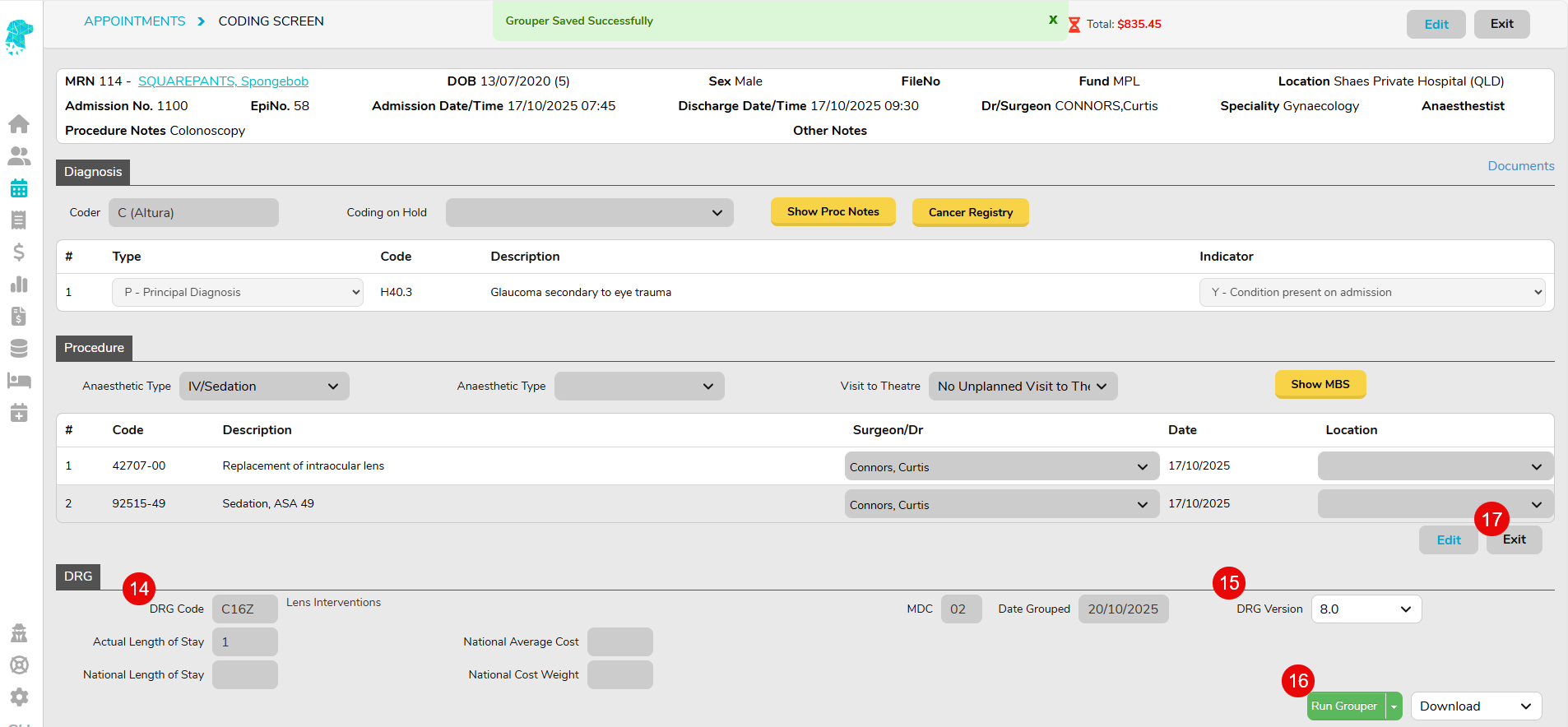Open the Patients people icon
This screenshot has height=727, width=1568.
coord(19,156)
